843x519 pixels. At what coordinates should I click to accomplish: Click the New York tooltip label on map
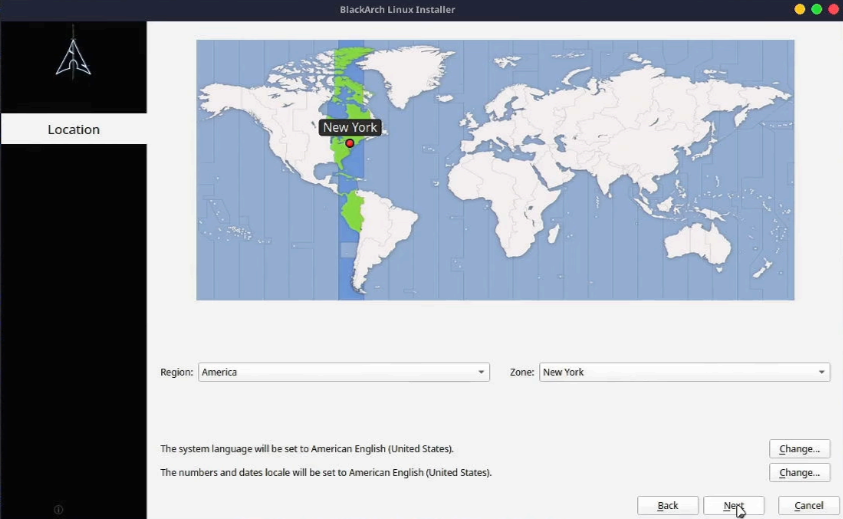point(350,127)
